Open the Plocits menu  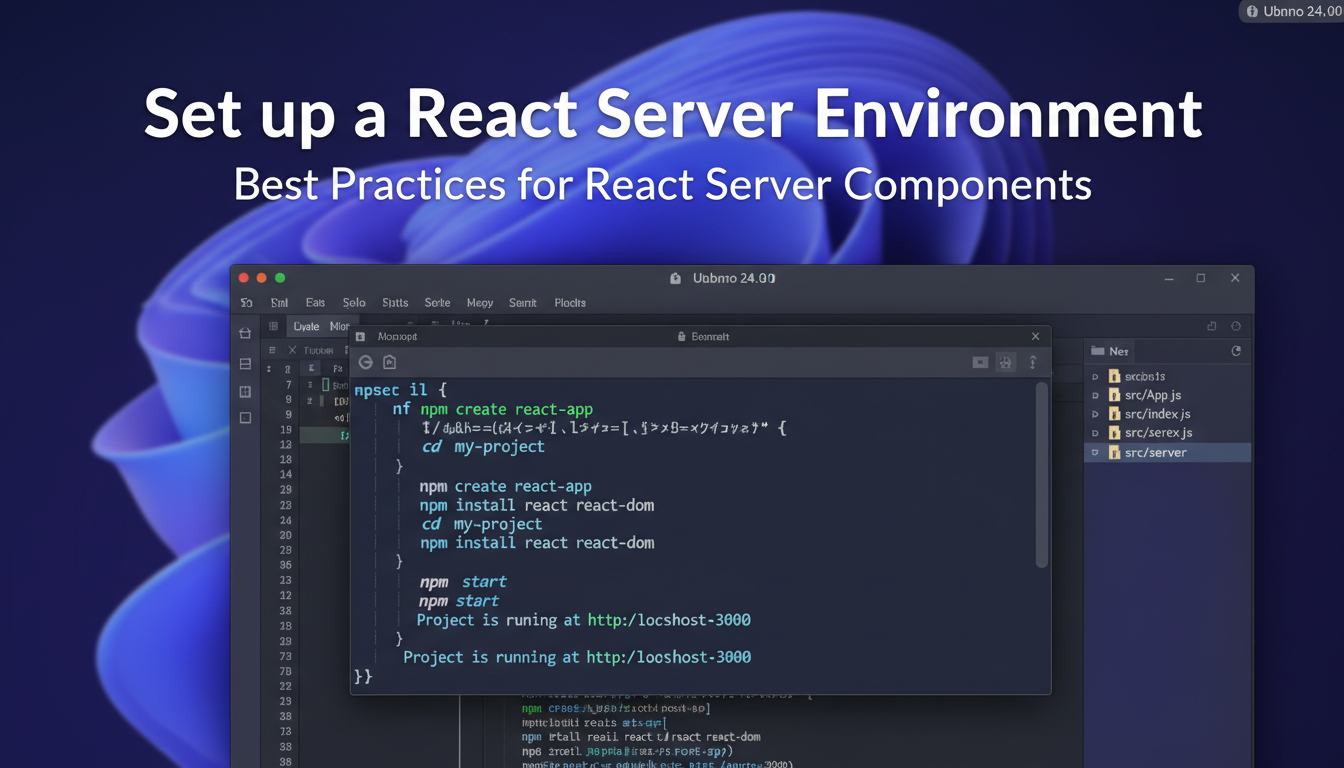click(570, 302)
